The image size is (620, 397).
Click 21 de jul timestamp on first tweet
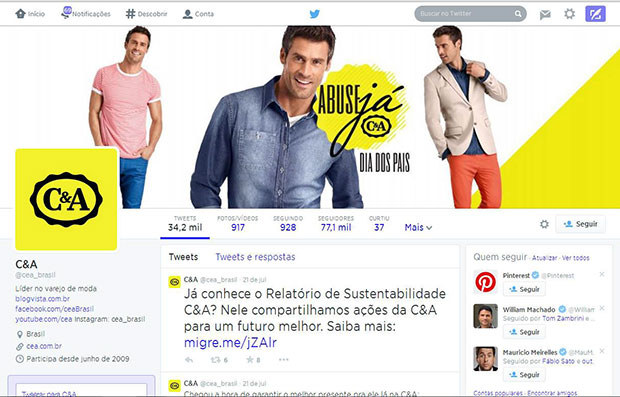click(254, 280)
